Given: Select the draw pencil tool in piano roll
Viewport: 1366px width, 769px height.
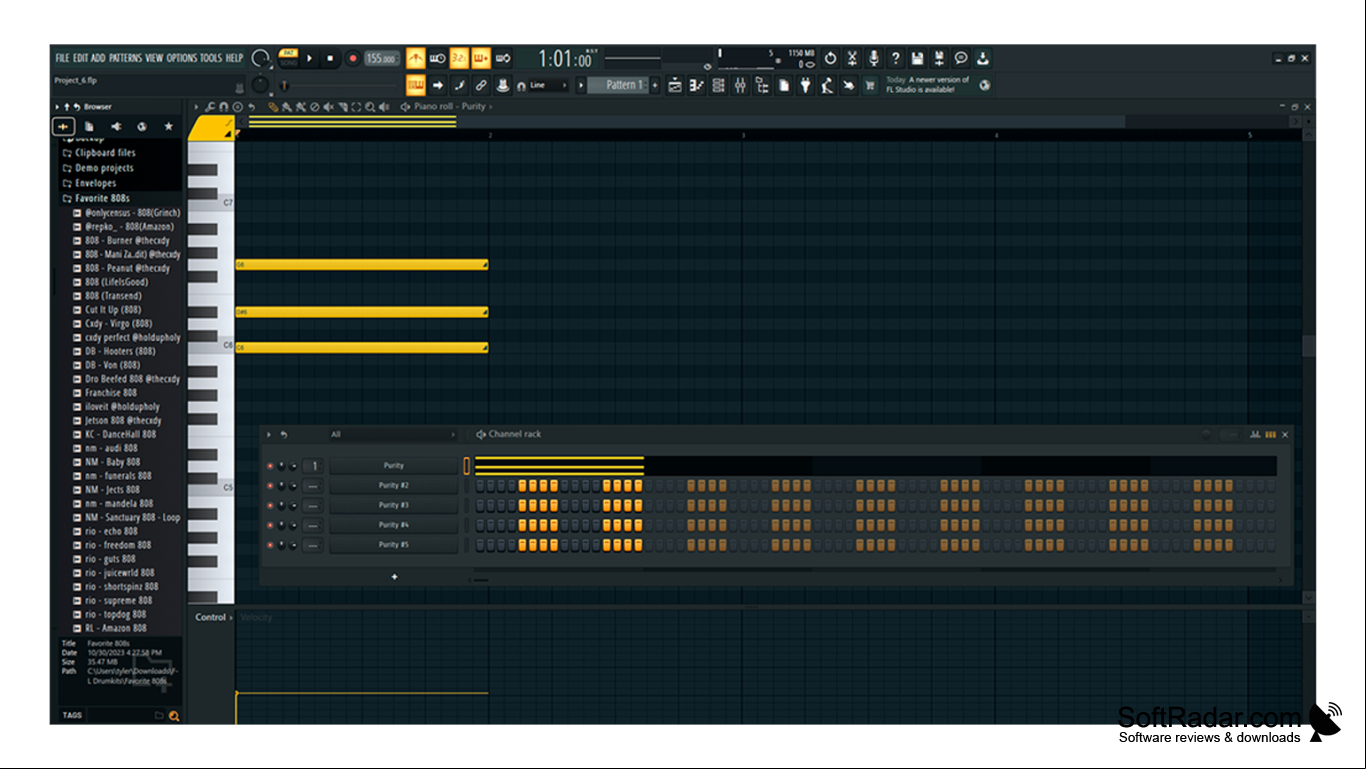Looking at the screenshot, I should [x=272, y=107].
